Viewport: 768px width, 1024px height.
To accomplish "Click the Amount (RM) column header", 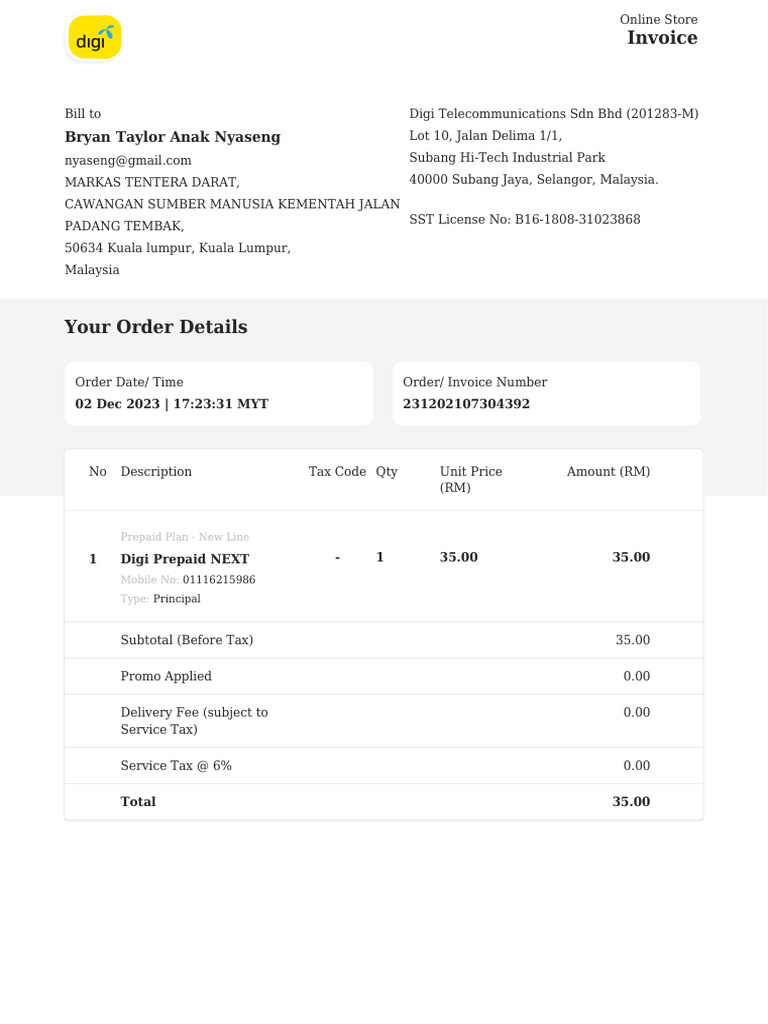I will [x=608, y=472].
